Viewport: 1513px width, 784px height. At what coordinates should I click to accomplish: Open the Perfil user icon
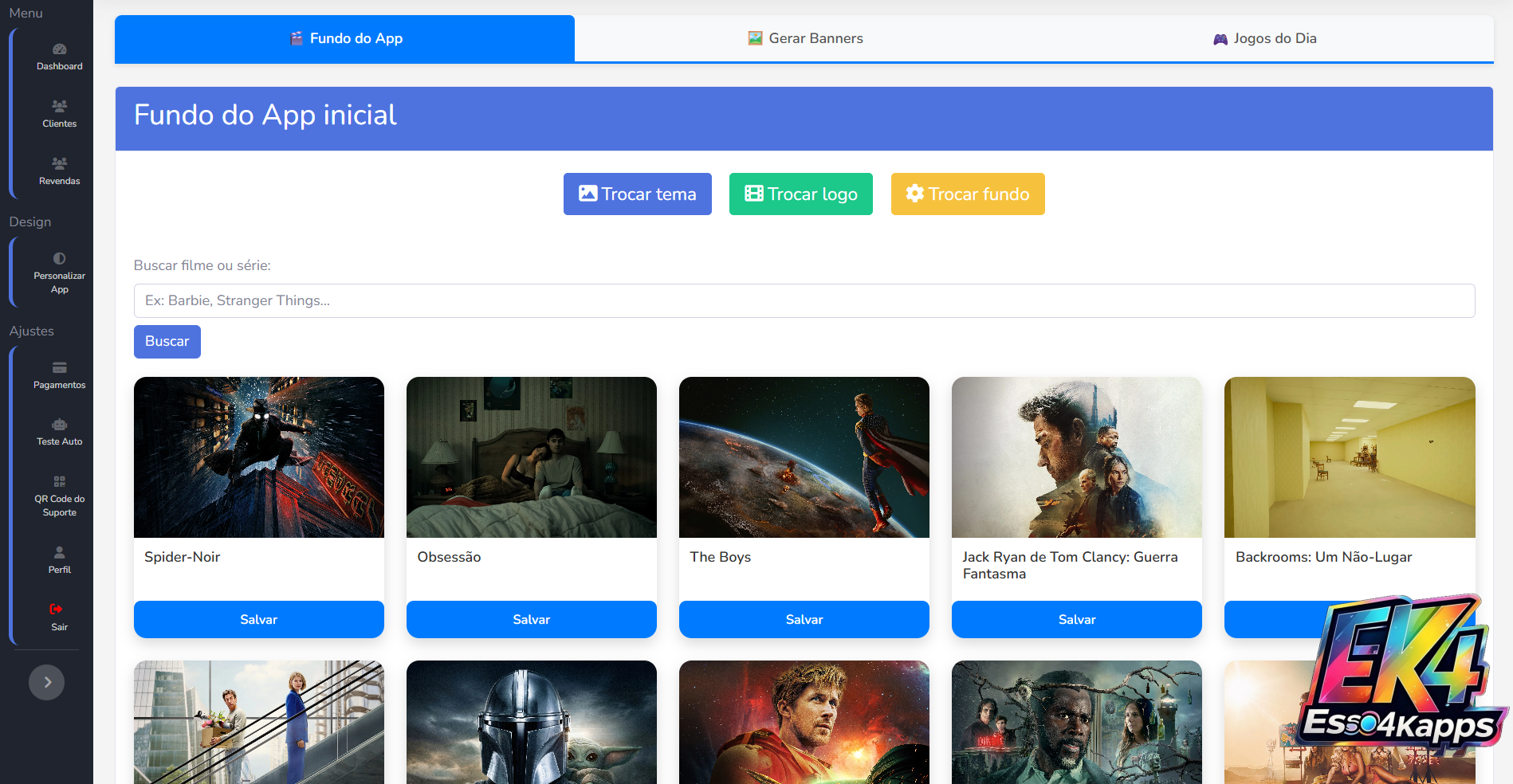pyautogui.click(x=59, y=552)
